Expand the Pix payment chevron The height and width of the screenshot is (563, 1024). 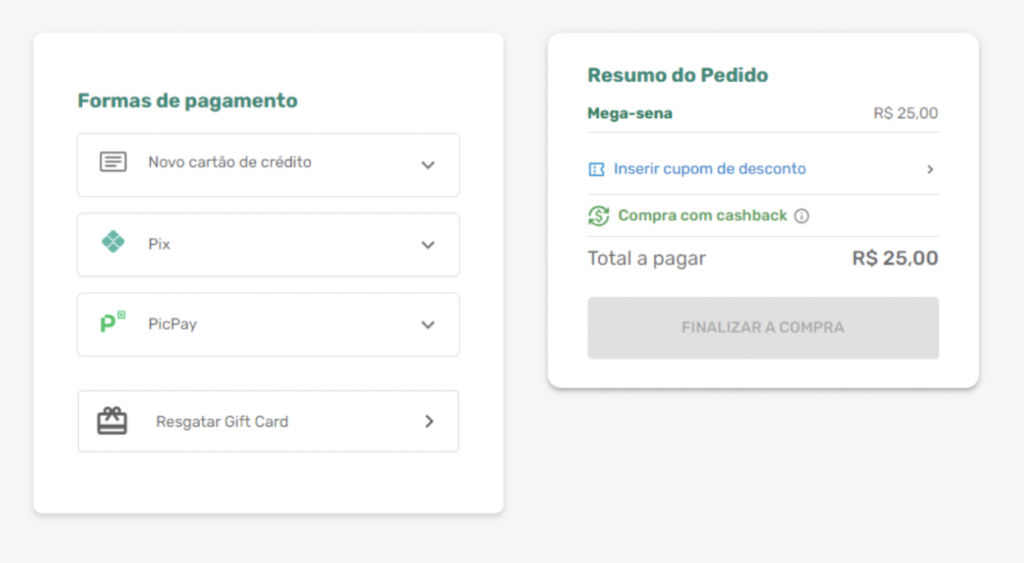428,245
